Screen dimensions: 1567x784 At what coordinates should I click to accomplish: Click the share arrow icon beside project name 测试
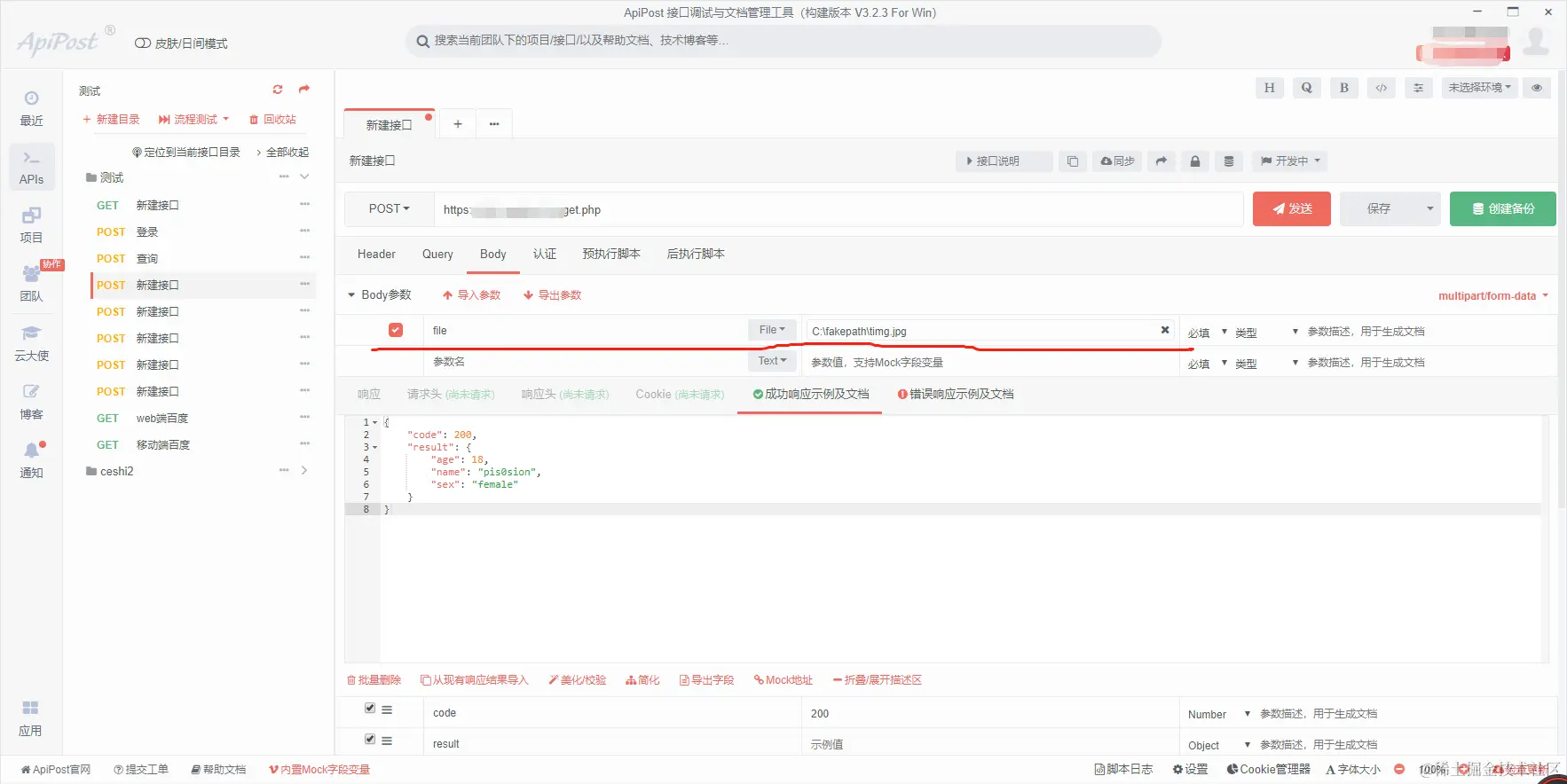click(x=304, y=90)
